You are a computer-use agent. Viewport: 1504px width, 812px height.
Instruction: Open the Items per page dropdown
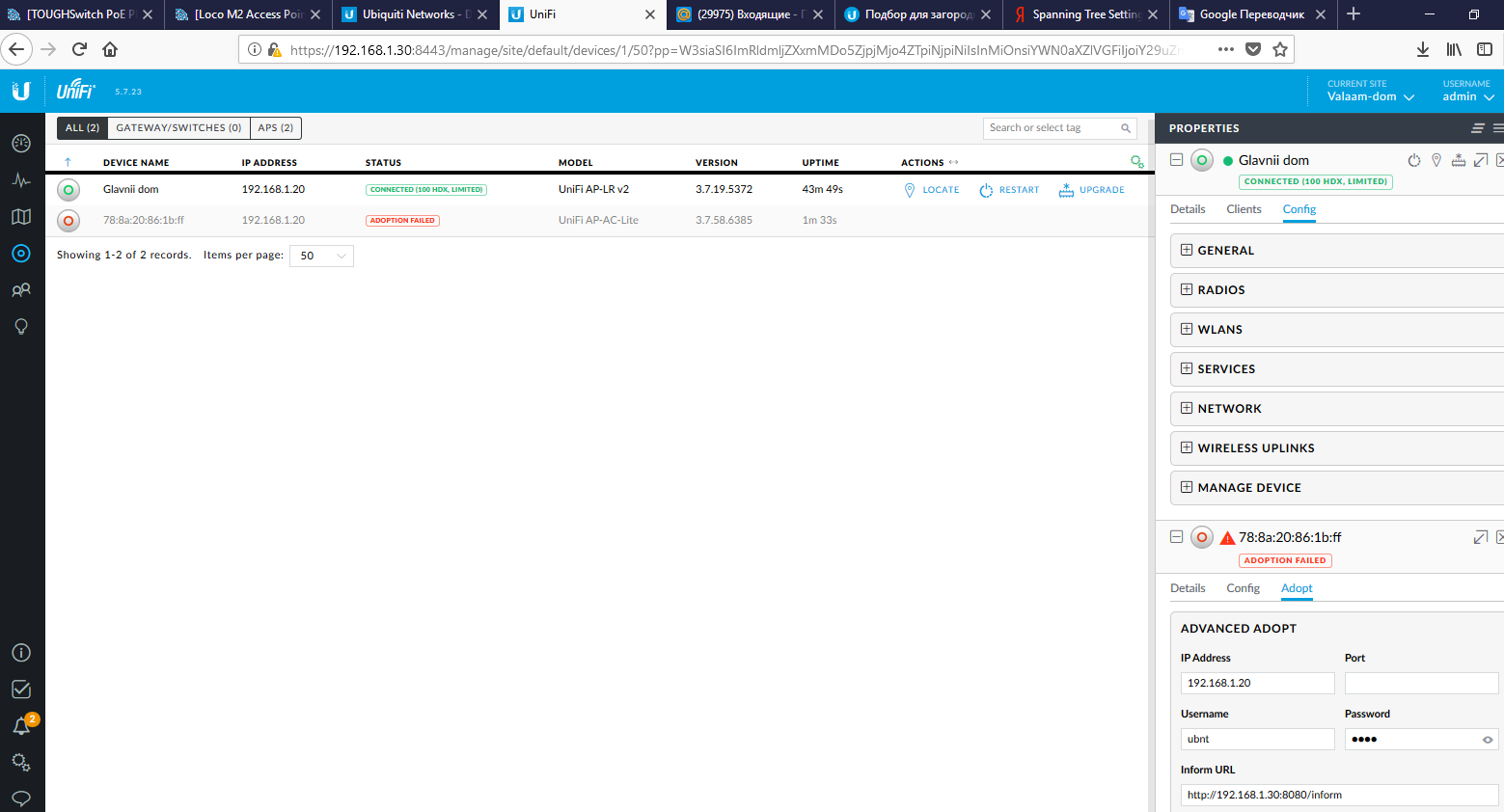(321, 256)
